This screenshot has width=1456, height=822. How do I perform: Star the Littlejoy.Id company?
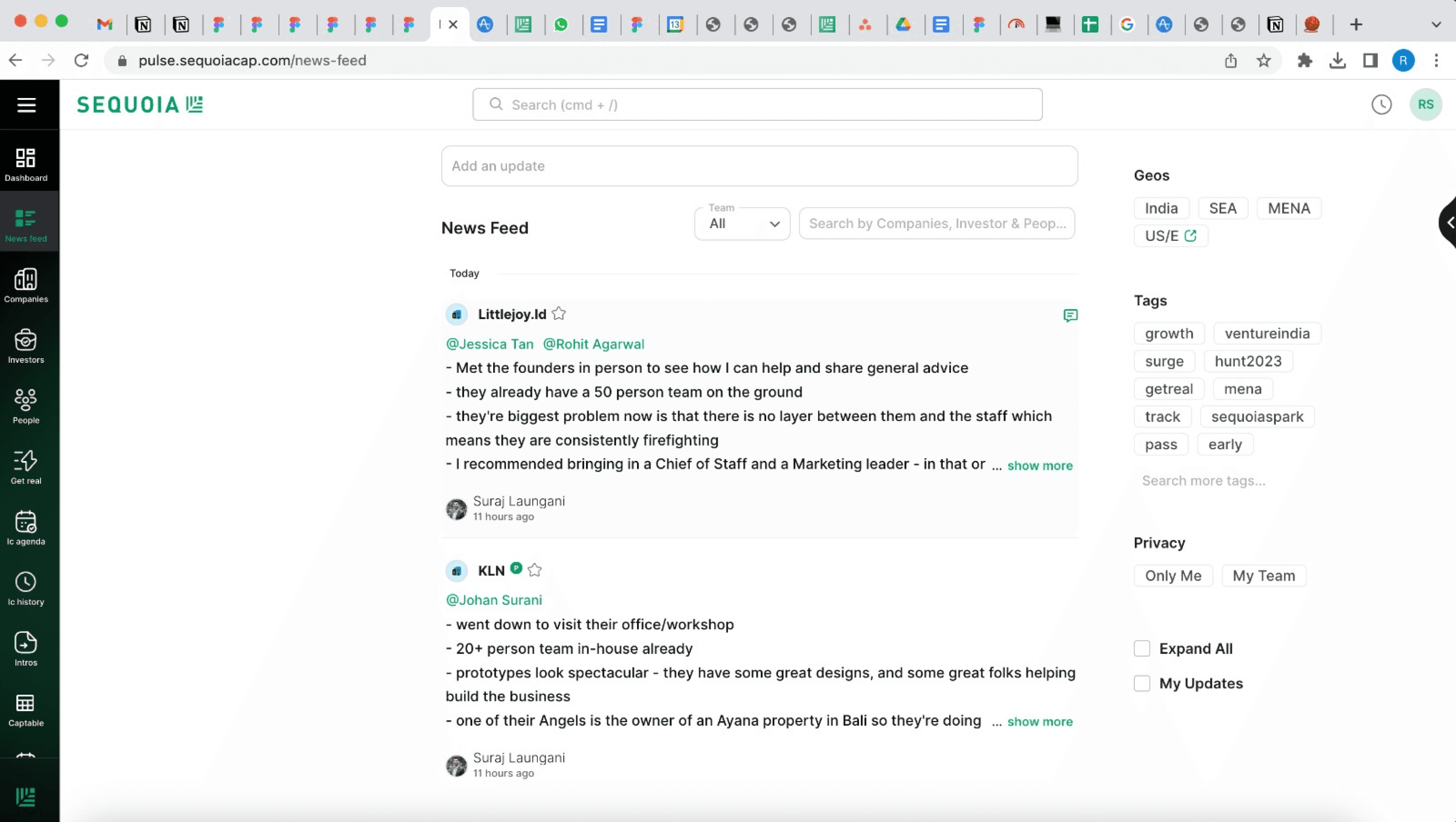559,313
